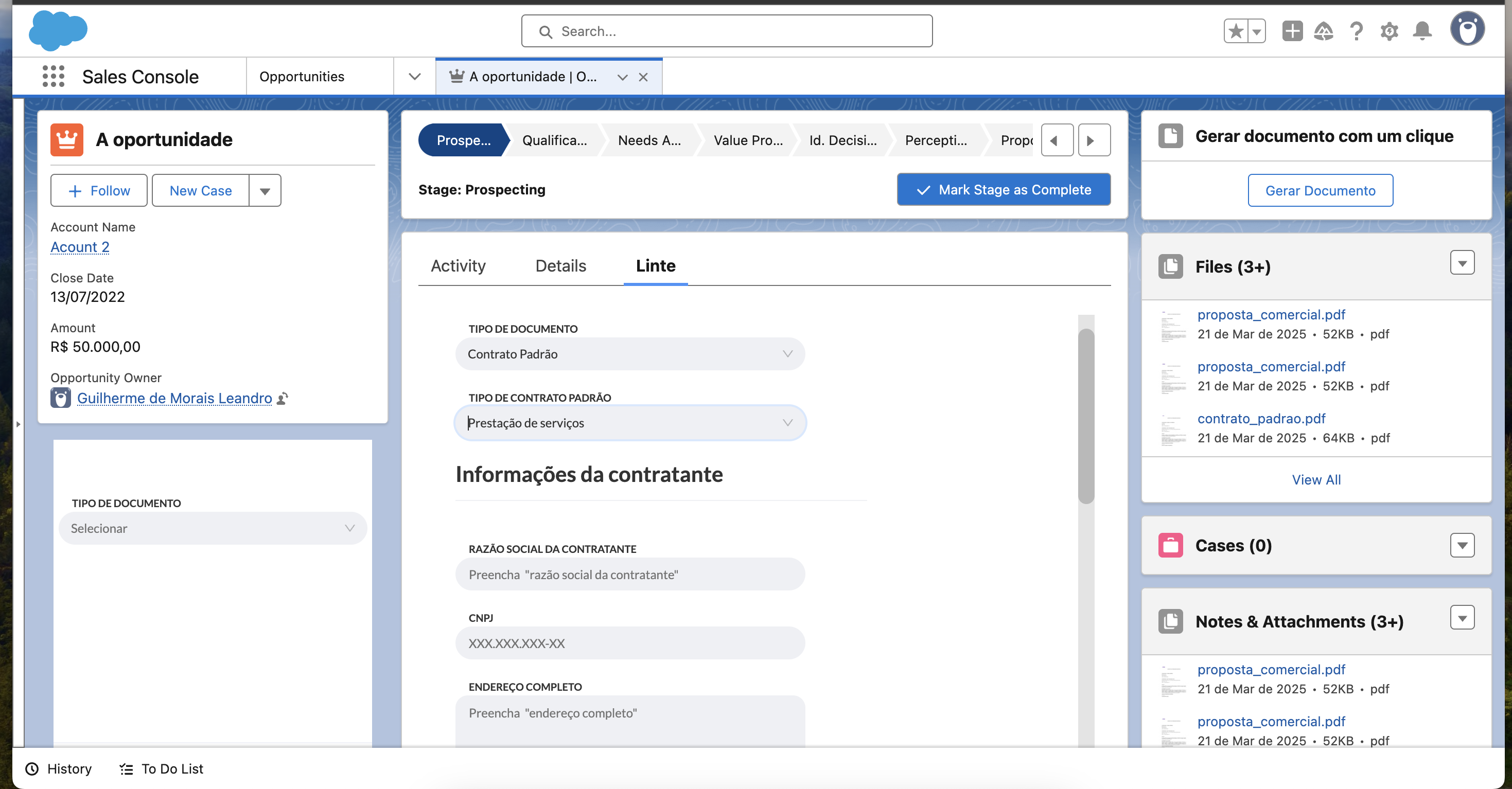The height and width of the screenshot is (789, 1512).
Task: Open the Notifications bell
Action: (1422, 31)
